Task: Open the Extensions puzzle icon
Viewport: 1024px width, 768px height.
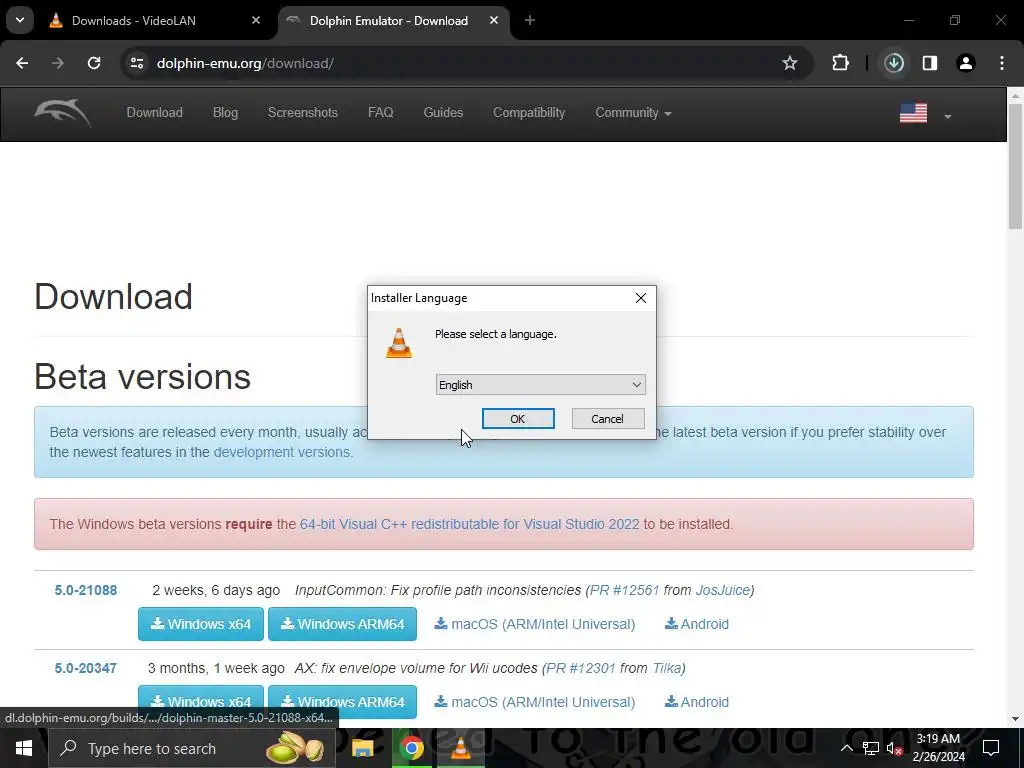Action: click(840, 63)
